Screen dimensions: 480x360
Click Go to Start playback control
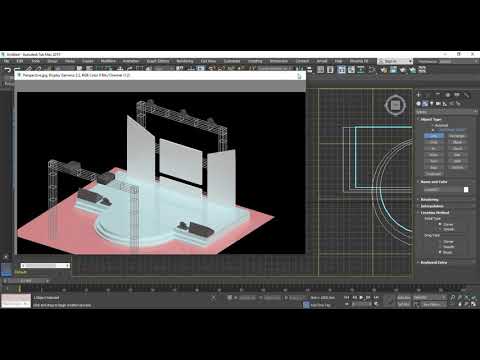coord(347,297)
